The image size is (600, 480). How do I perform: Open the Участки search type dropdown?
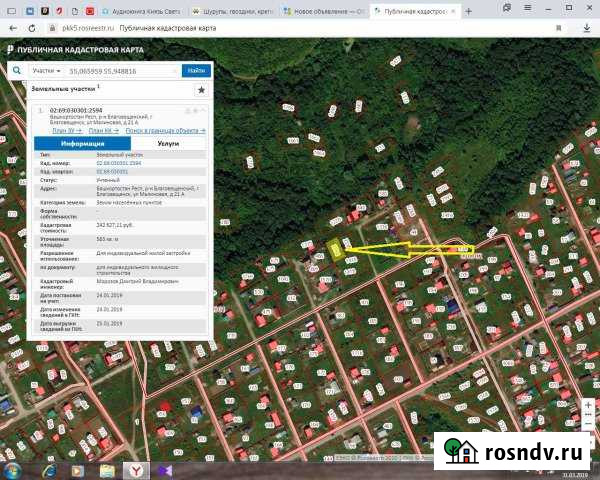46,72
